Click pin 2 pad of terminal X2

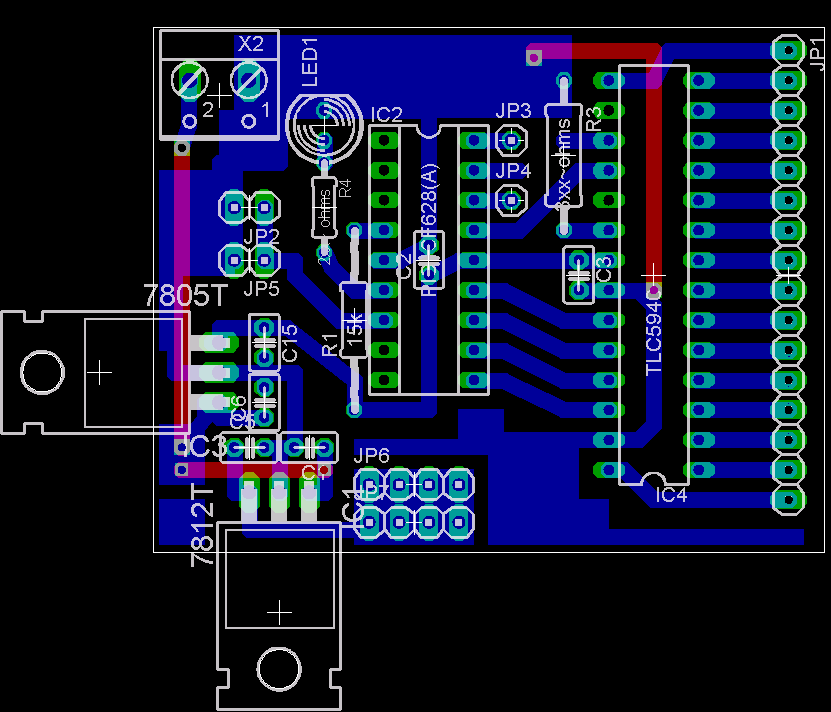(x=188, y=80)
